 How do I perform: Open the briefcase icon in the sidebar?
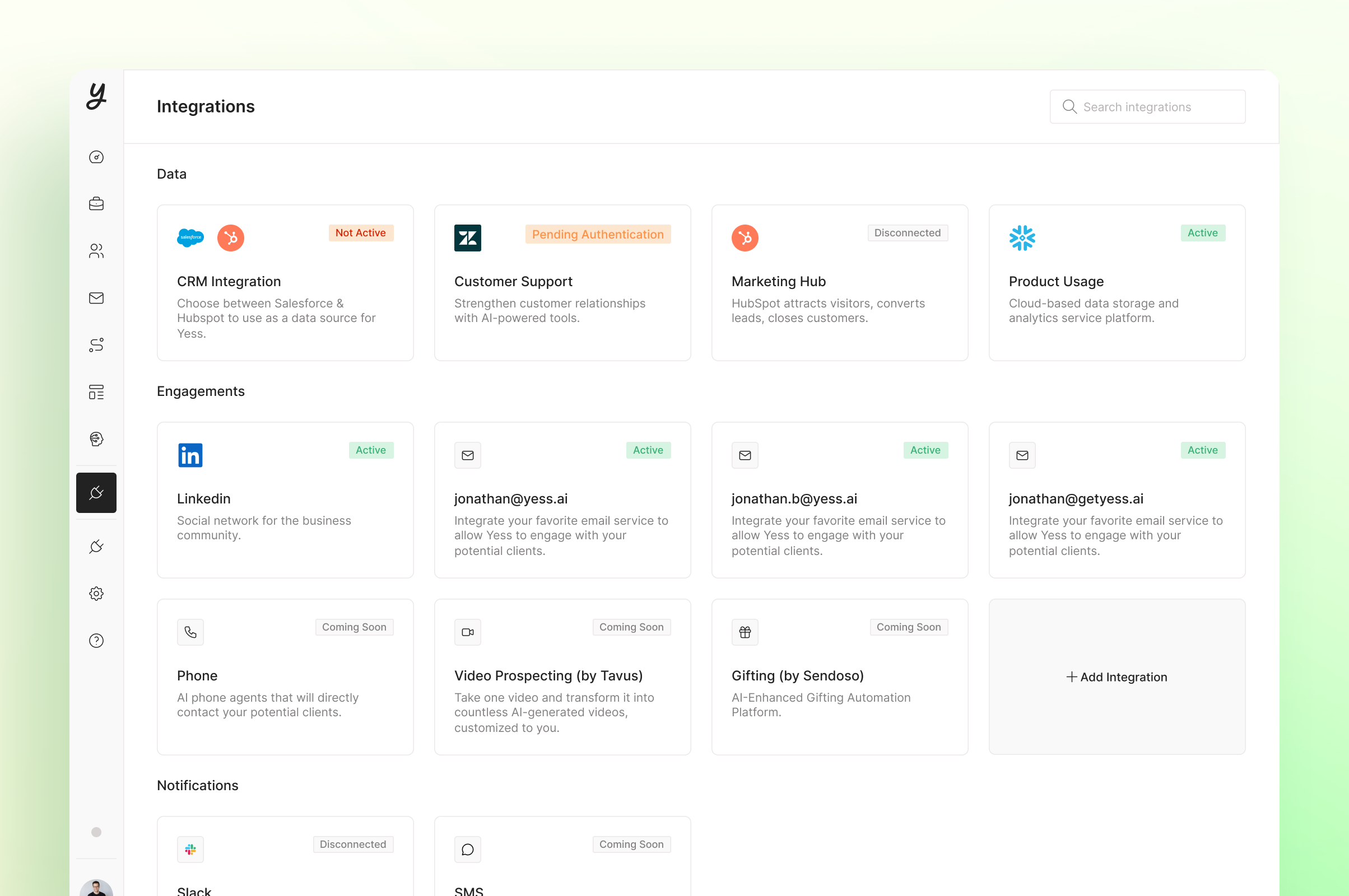(x=96, y=204)
